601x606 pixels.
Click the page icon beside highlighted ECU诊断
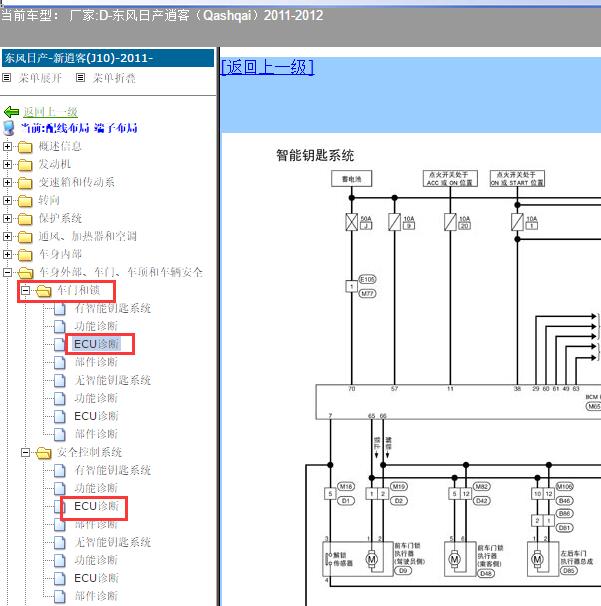pos(60,344)
